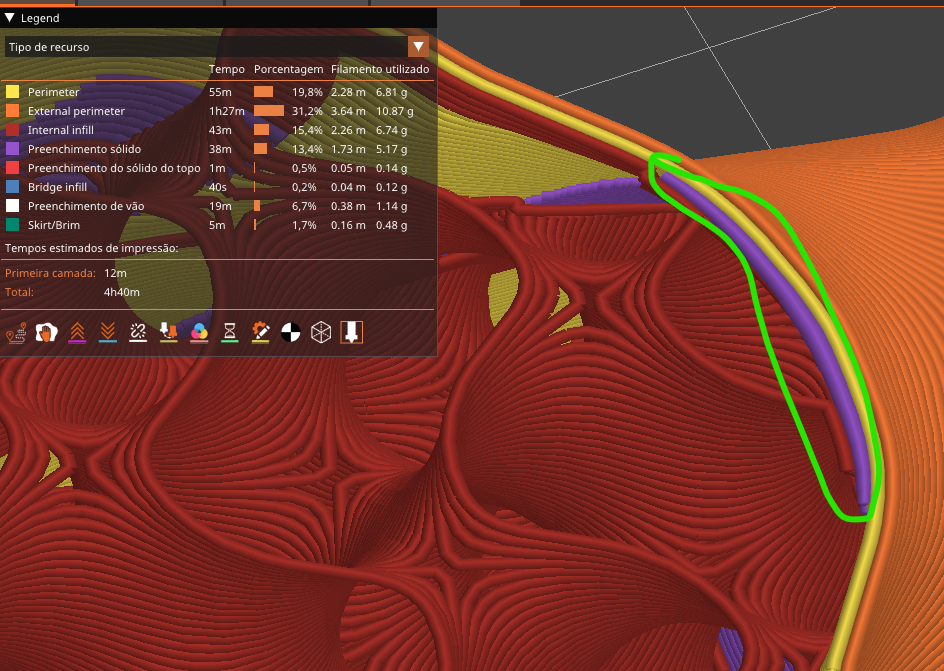Show seams using the seams icon
Viewport: 944px width, 671px height.
[139, 331]
